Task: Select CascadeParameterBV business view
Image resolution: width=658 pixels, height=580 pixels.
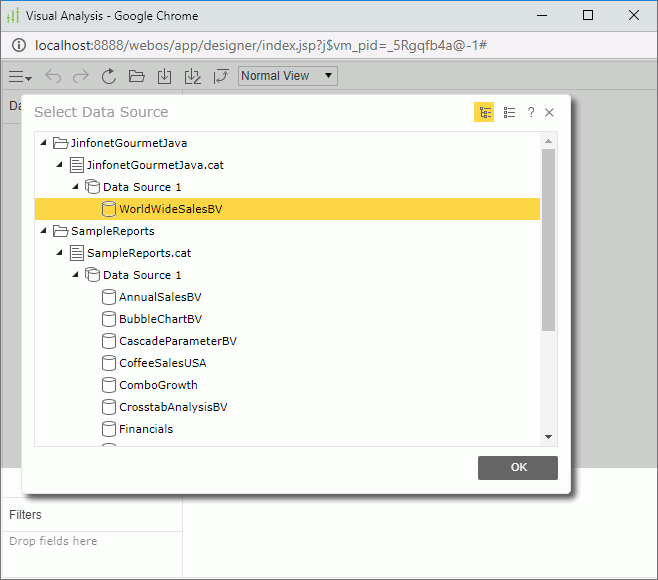Action: point(178,341)
